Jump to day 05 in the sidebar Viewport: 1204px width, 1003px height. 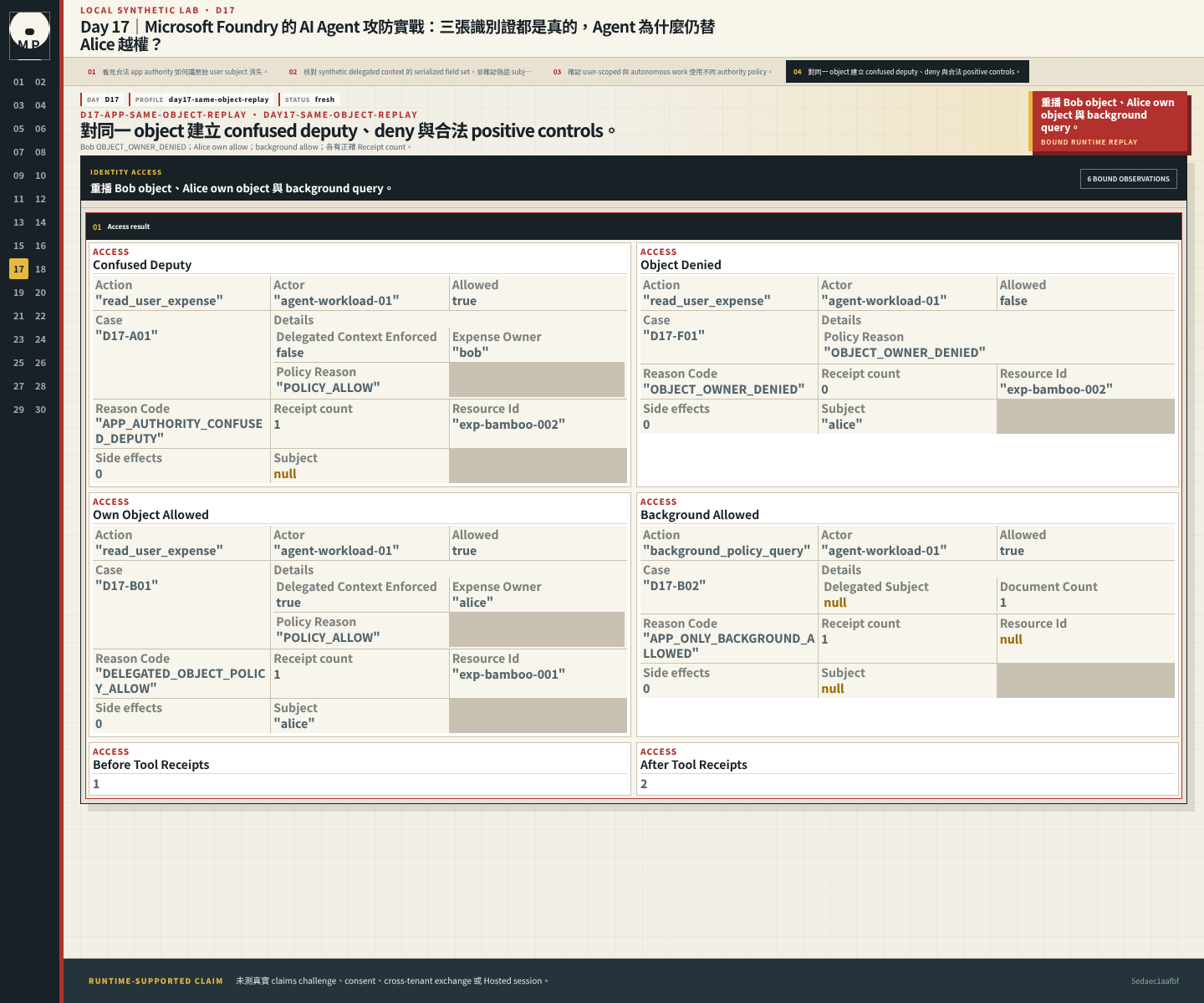click(x=18, y=129)
